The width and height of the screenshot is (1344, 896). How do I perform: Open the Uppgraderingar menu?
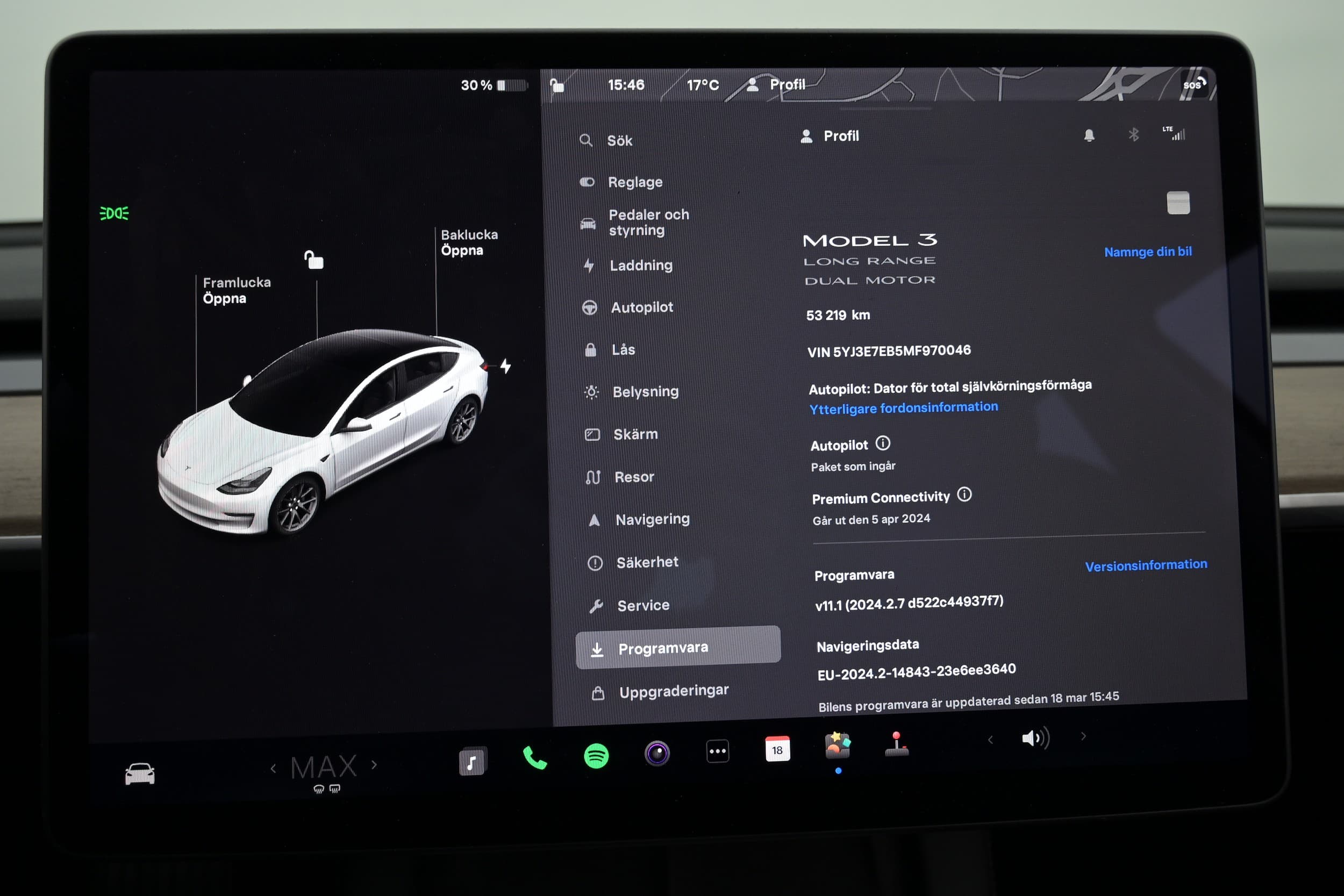pyautogui.click(x=660, y=691)
